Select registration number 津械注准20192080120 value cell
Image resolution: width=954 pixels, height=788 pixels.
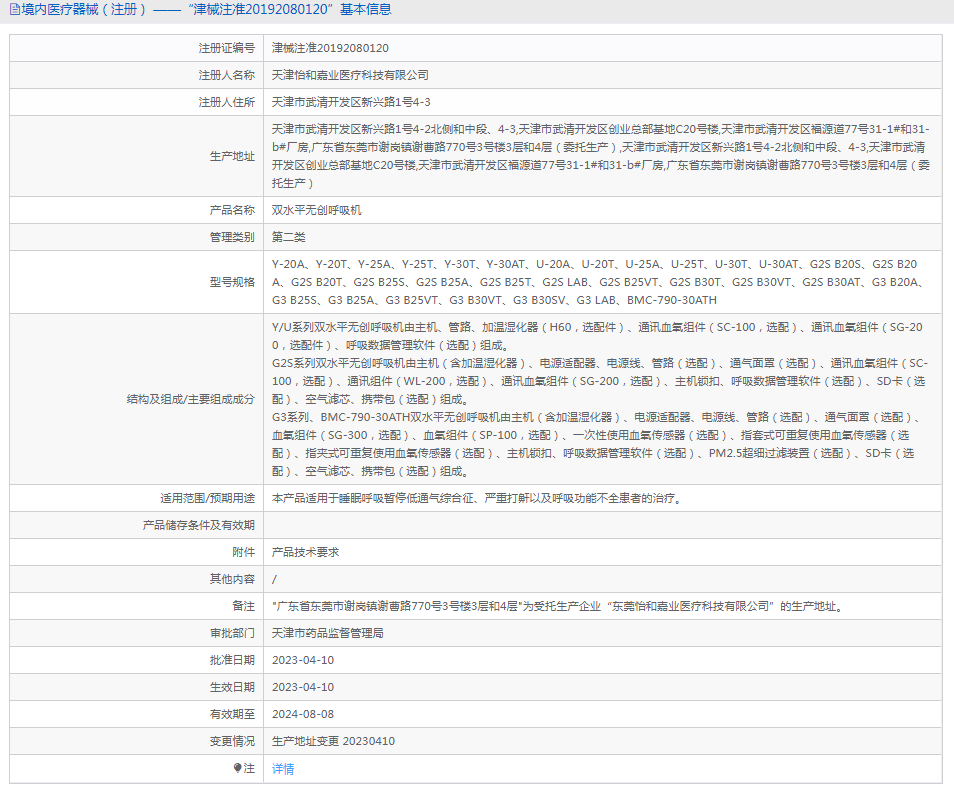330,48
